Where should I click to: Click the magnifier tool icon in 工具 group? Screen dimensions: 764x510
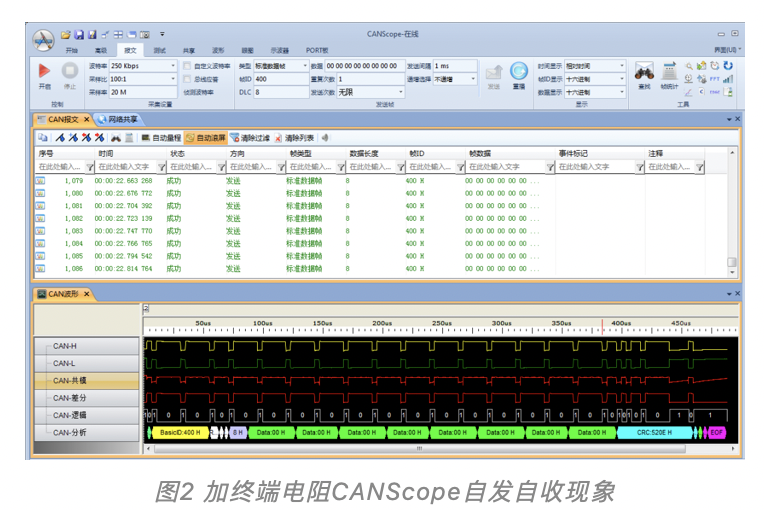click(688, 66)
